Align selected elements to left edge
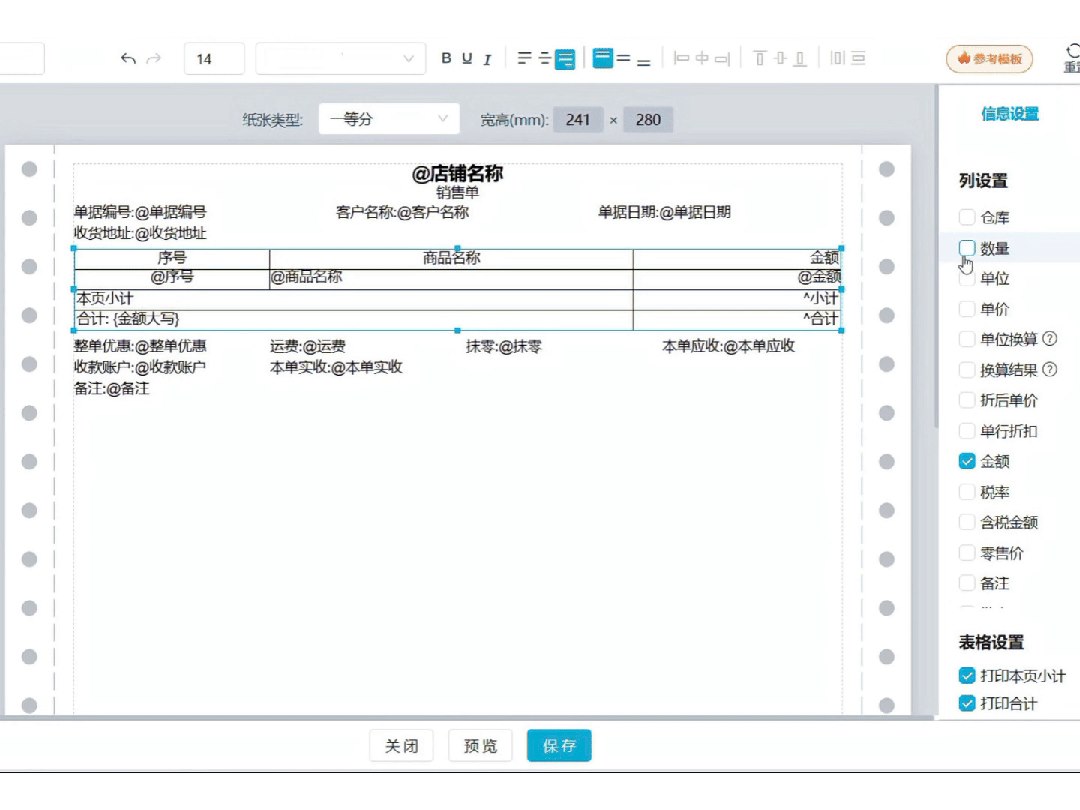The height and width of the screenshot is (810, 1080). (681, 59)
